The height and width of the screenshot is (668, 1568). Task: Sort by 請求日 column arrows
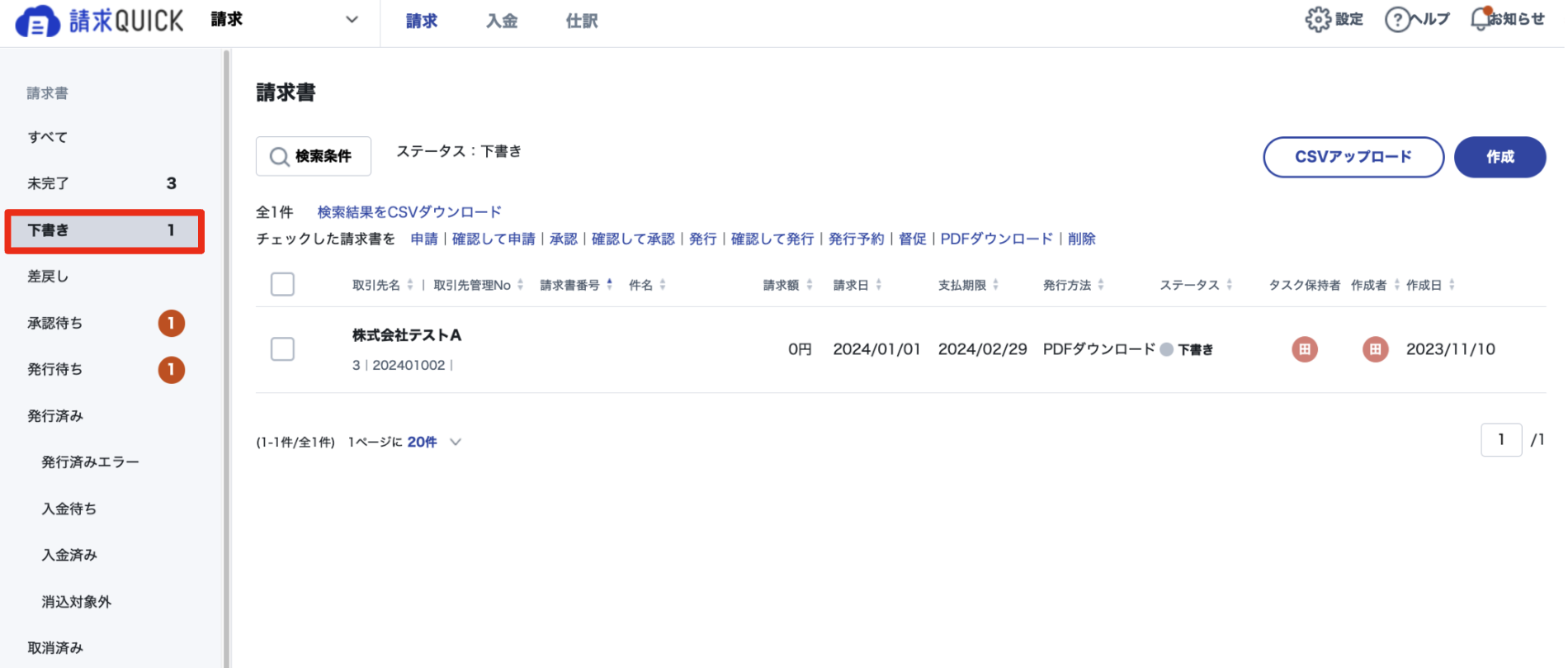point(879,285)
